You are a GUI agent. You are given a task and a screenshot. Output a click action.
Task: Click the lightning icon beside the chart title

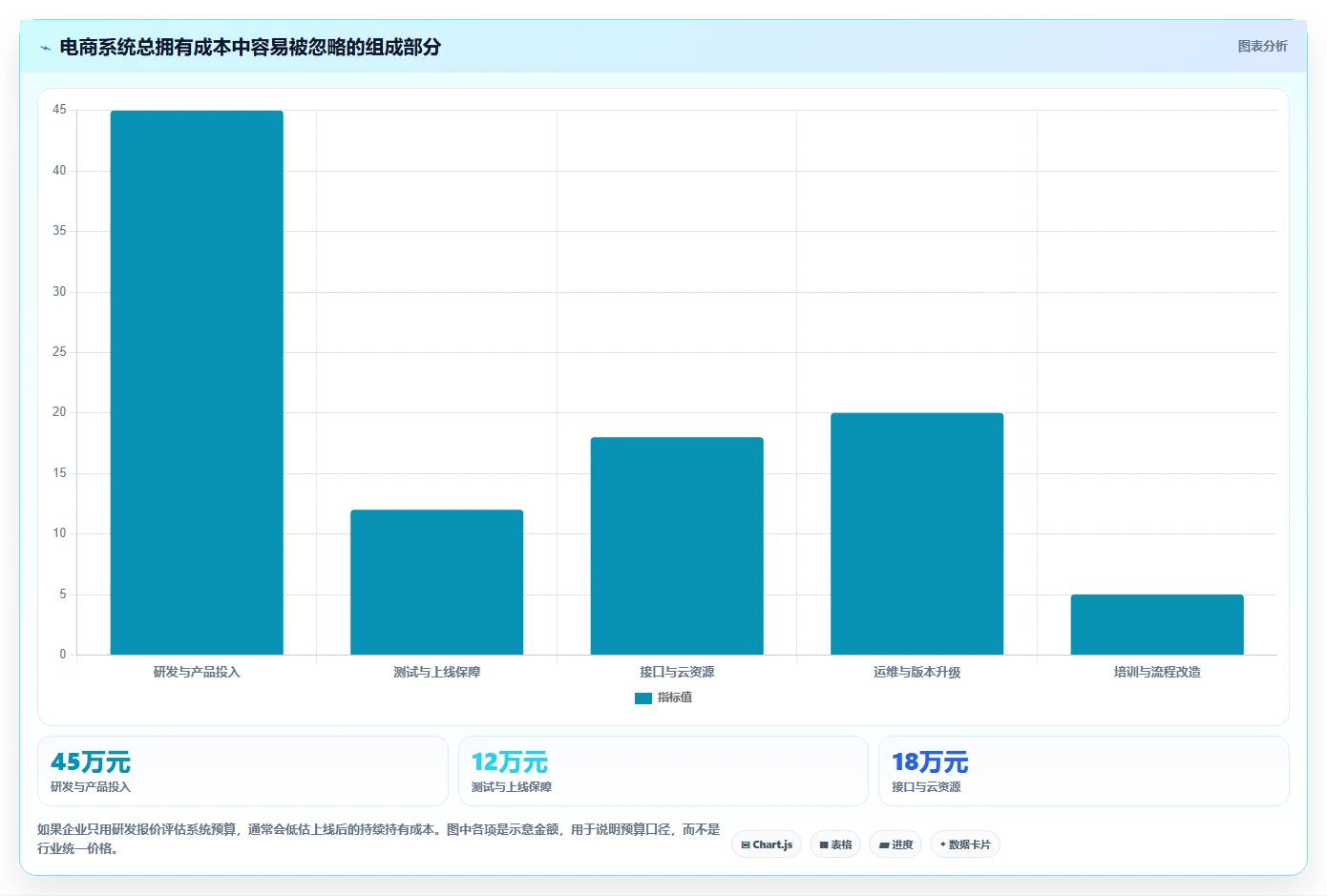(45, 48)
